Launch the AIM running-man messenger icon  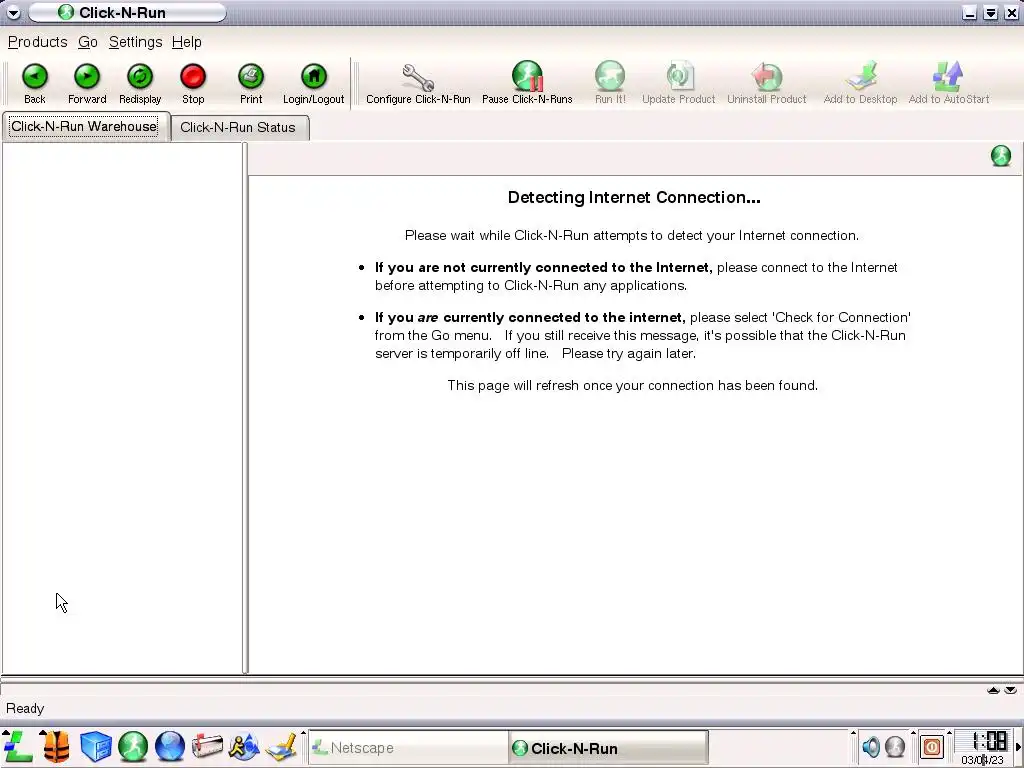pos(244,747)
